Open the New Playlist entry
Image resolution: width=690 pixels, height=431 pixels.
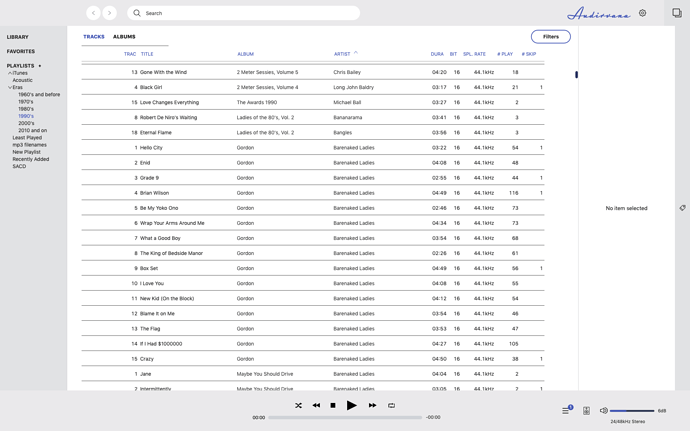click(x=26, y=152)
